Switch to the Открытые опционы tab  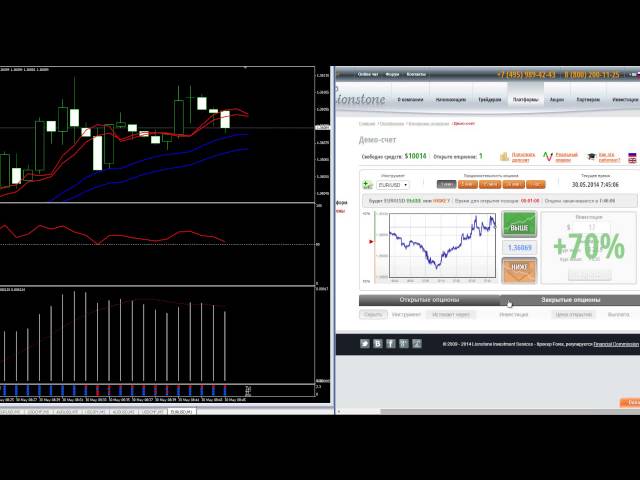click(x=429, y=300)
